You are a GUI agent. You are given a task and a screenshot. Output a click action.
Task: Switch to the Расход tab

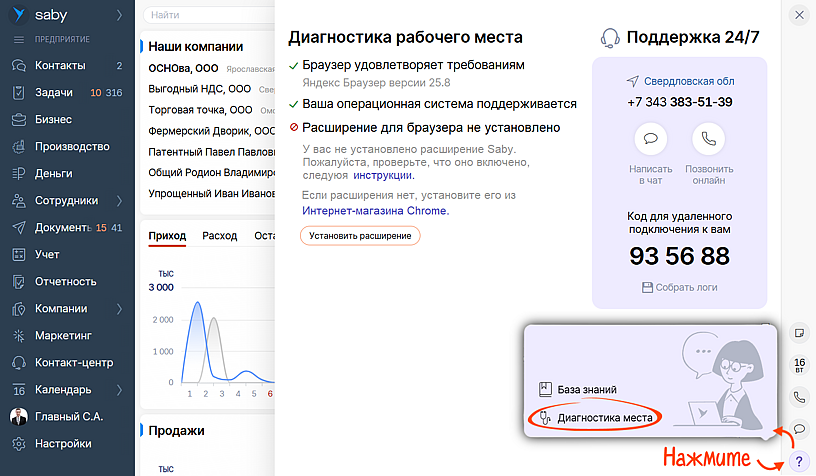pyautogui.click(x=219, y=236)
